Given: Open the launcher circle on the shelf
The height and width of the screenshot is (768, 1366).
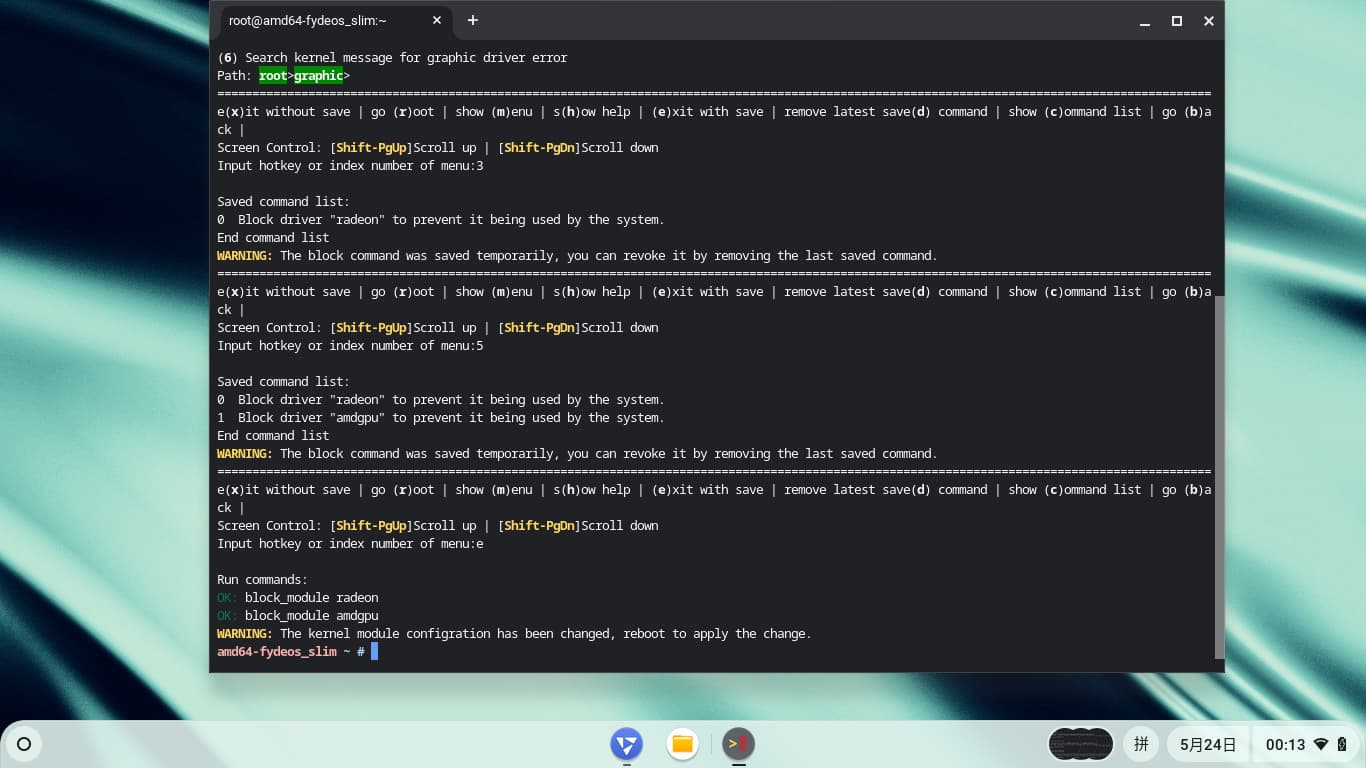Looking at the screenshot, I should point(24,744).
